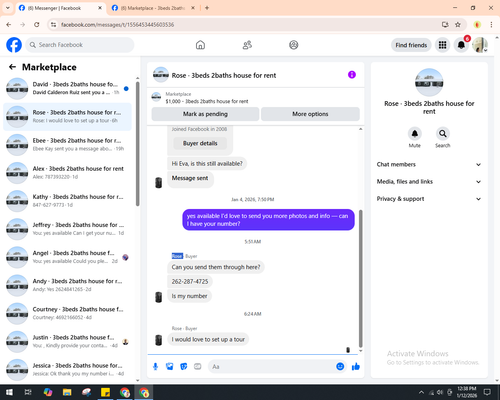Open the profile circle icon in the top navigation

tap(294, 45)
